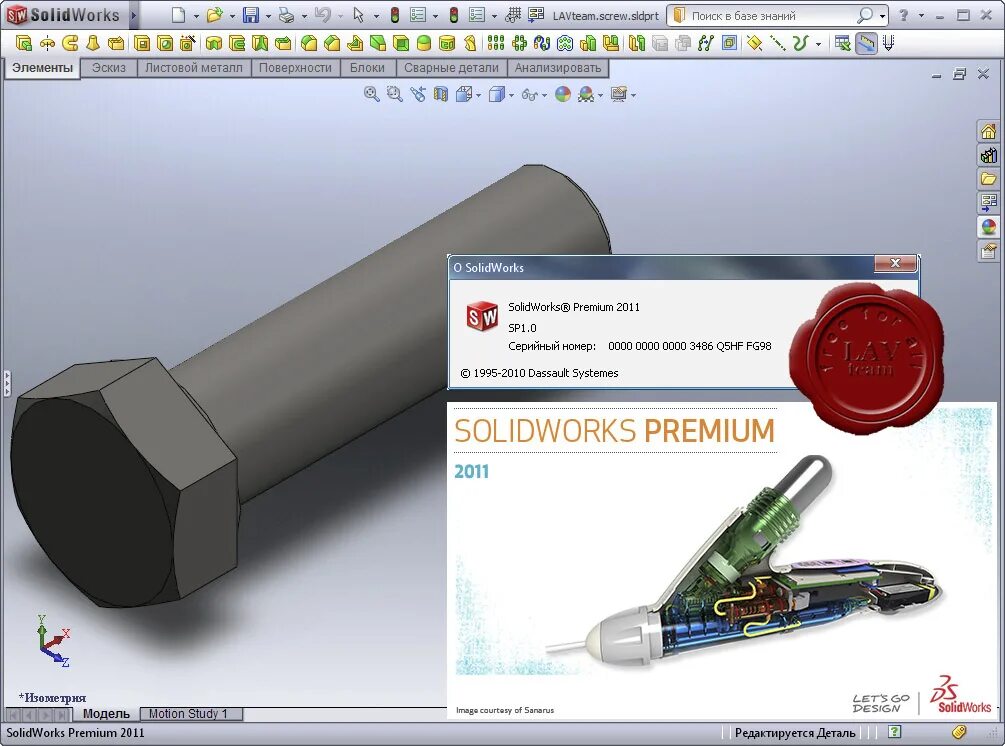Open the knowledge base search dropdown arrow
This screenshot has width=1005, height=746.
click(883, 16)
